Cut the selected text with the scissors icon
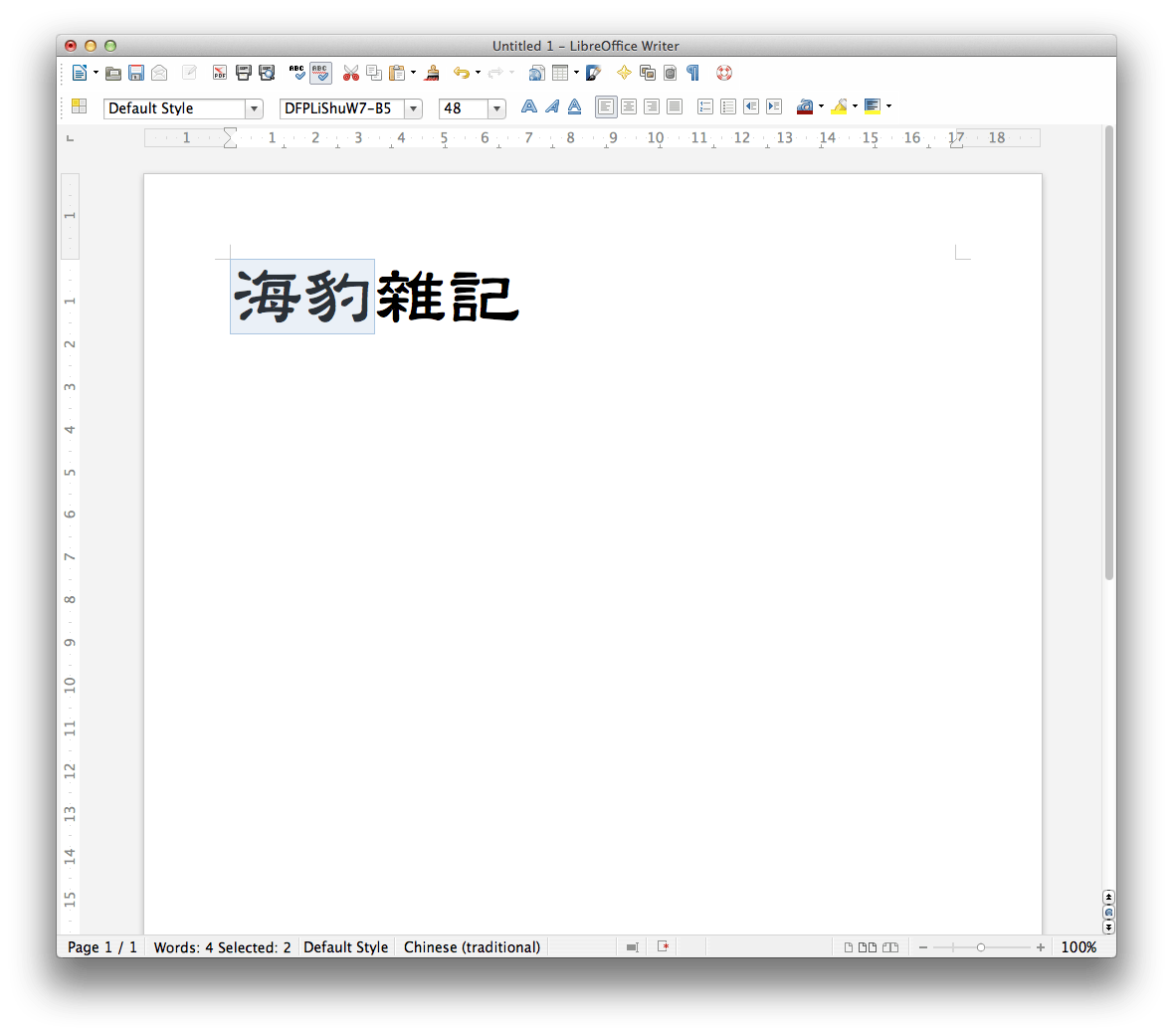 (351, 73)
